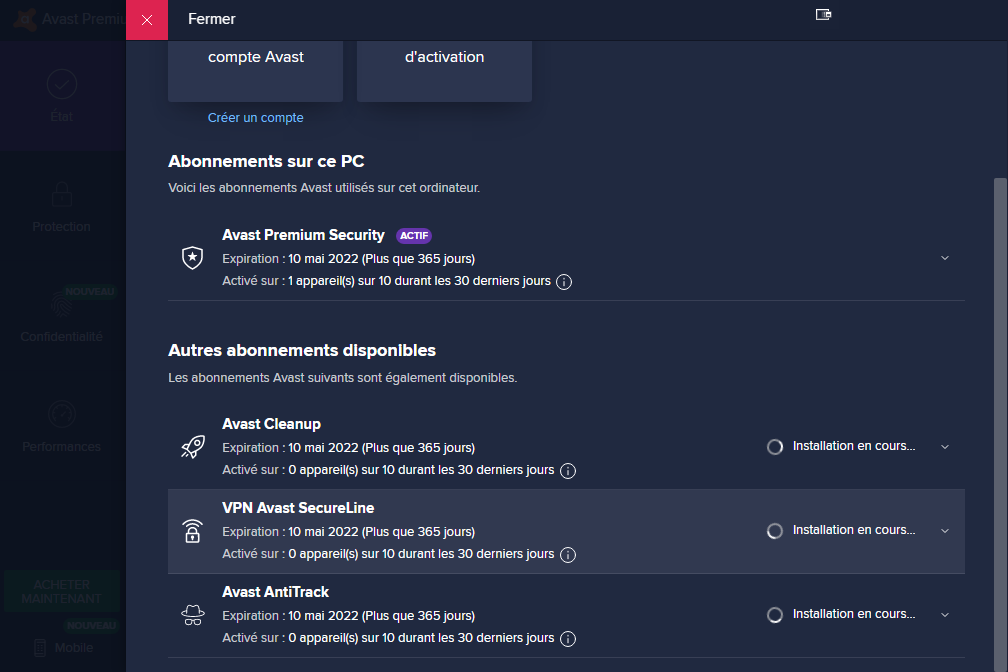Click the VPN Avast SecureLine lock icon
Viewport: 1008px width, 672px height.
pos(192,531)
